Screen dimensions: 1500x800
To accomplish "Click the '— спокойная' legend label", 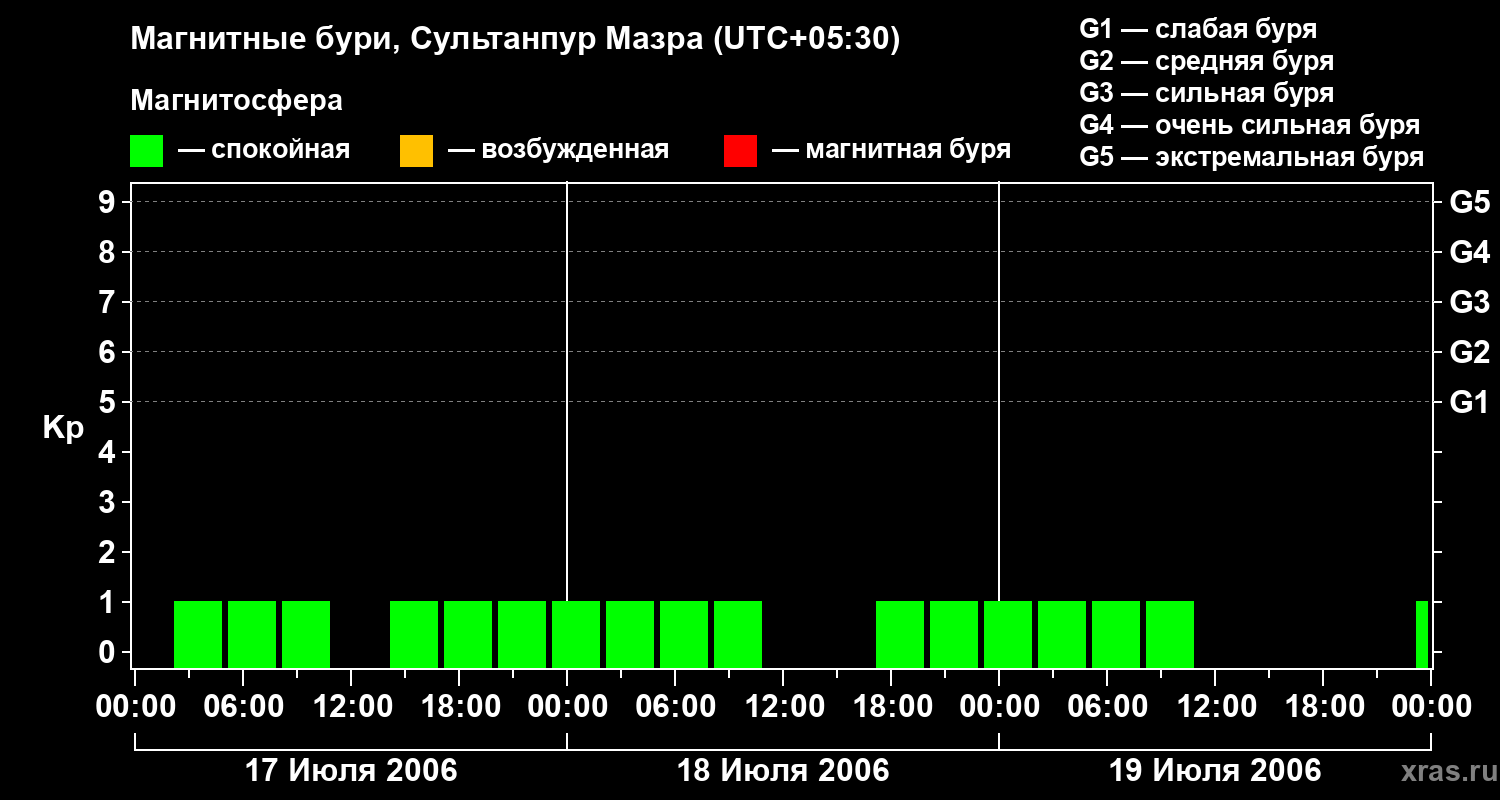I will (x=264, y=151).
